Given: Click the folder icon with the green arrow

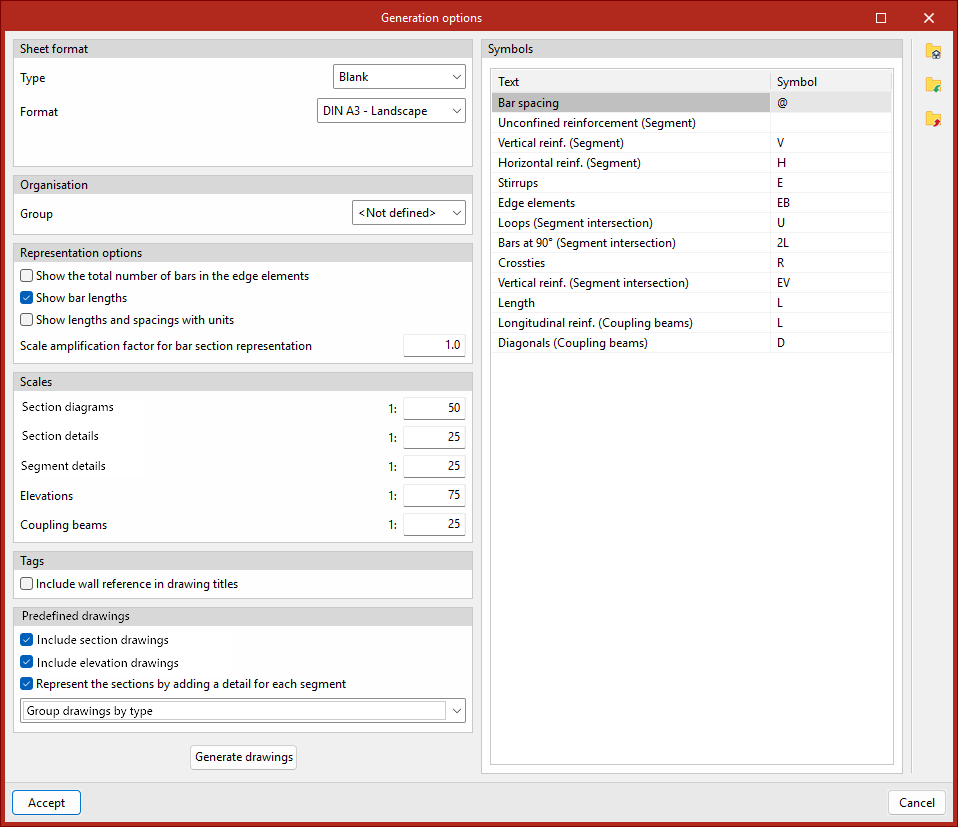Looking at the screenshot, I should click(933, 85).
